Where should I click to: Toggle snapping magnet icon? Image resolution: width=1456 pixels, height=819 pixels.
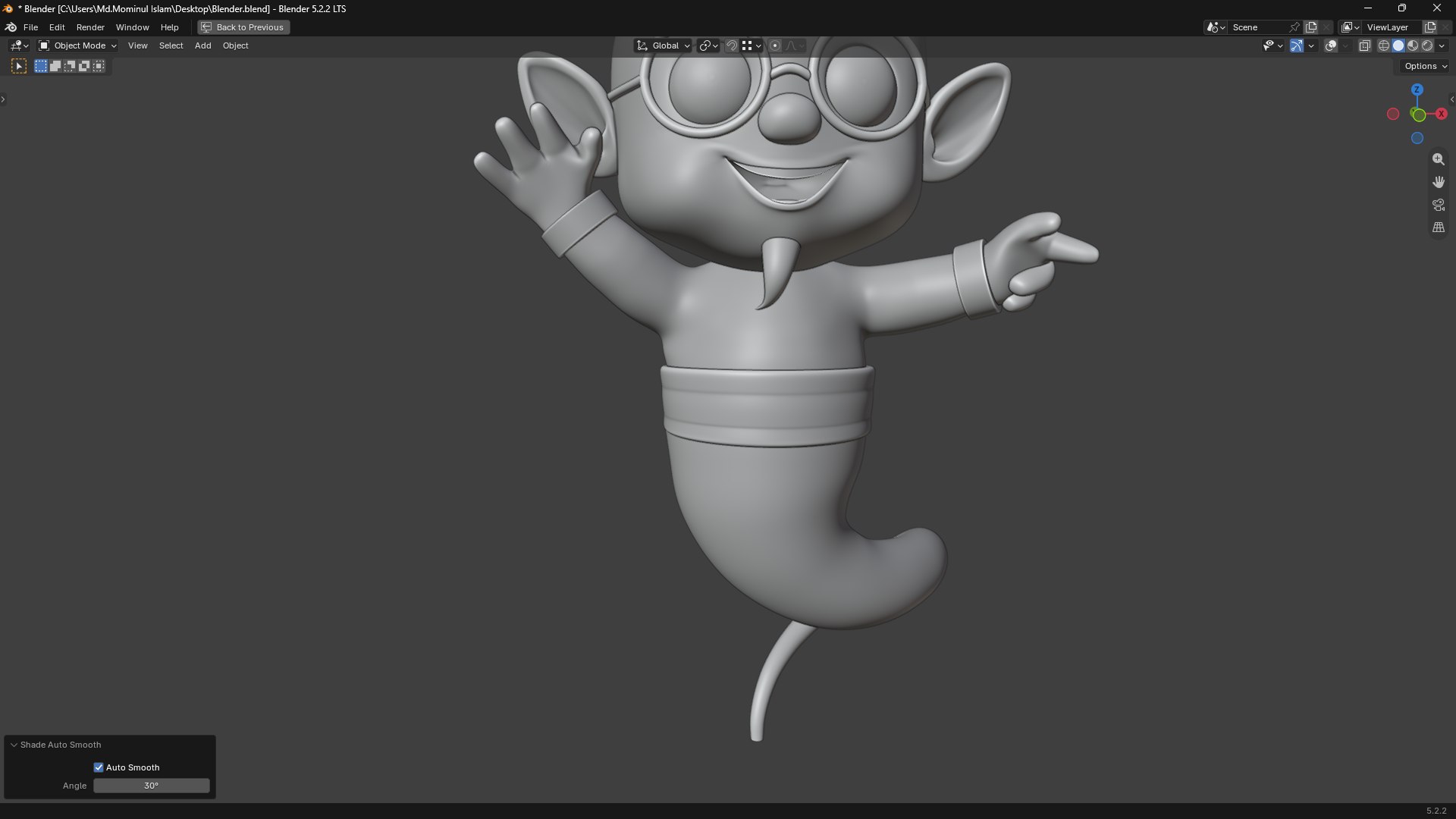click(732, 45)
